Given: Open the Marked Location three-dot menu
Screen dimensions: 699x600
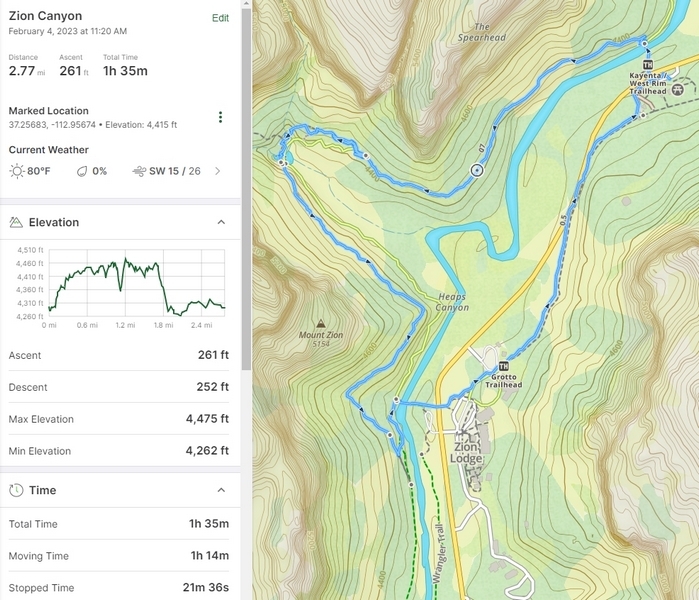Looking at the screenshot, I should 220,117.
